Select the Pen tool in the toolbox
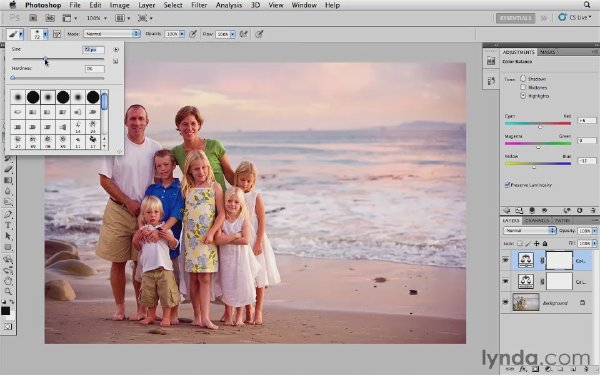Image resolution: width=600 pixels, height=375 pixels. tap(8, 214)
